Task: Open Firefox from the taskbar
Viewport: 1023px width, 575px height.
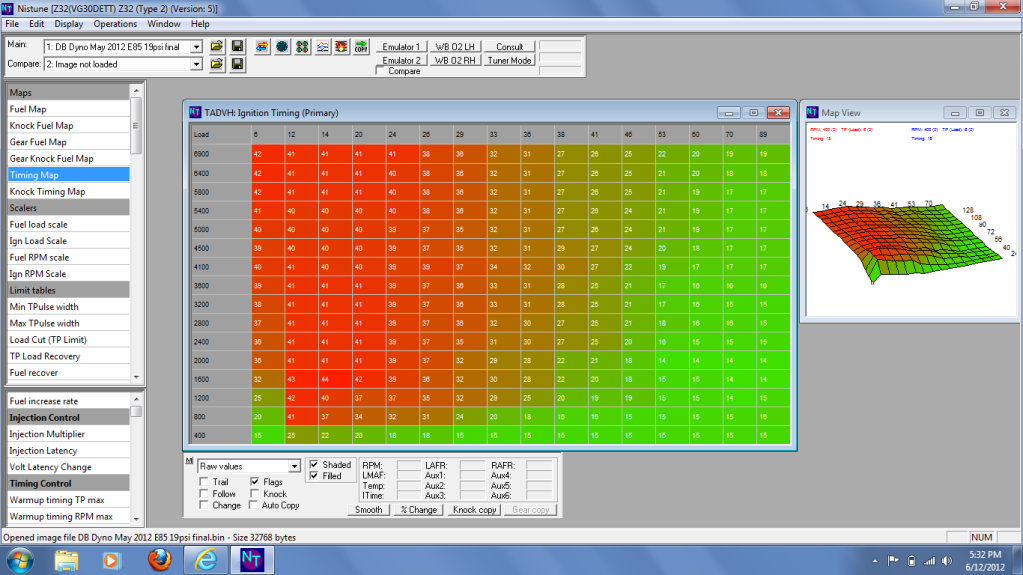Action: click(159, 558)
